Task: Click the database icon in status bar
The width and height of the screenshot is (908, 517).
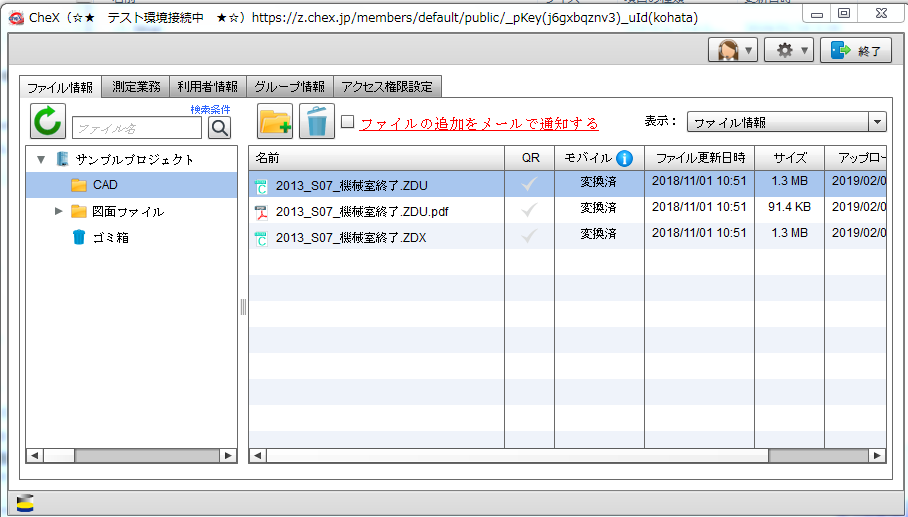Action: [x=26, y=503]
